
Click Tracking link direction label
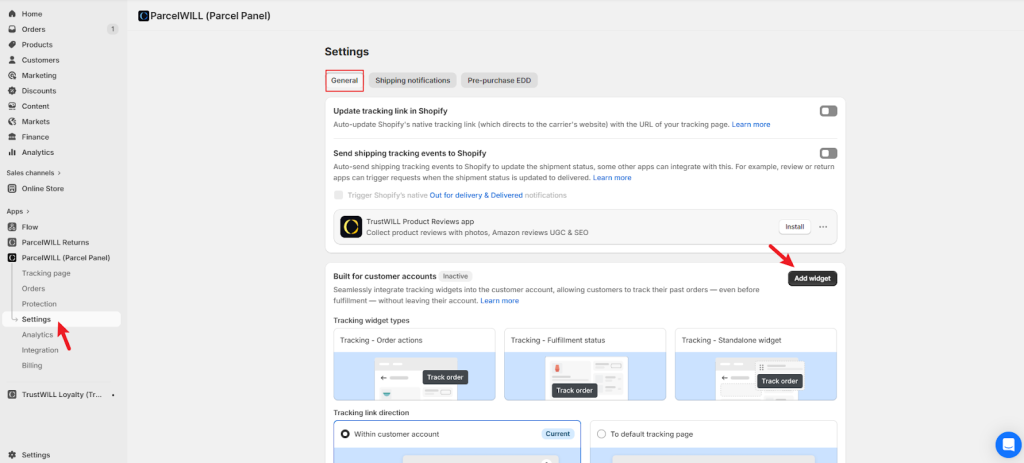pyautogui.click(x=371, y=413)
